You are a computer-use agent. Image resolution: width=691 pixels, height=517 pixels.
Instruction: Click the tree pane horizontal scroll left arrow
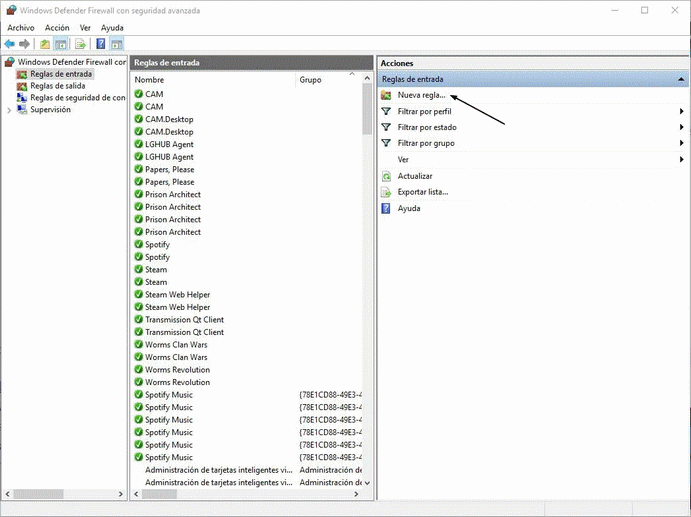(x=7, y=494)
